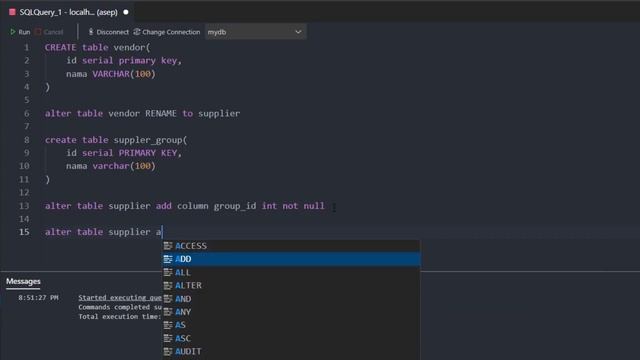Click the keyword icon beside ACCESS

point(168,246)
